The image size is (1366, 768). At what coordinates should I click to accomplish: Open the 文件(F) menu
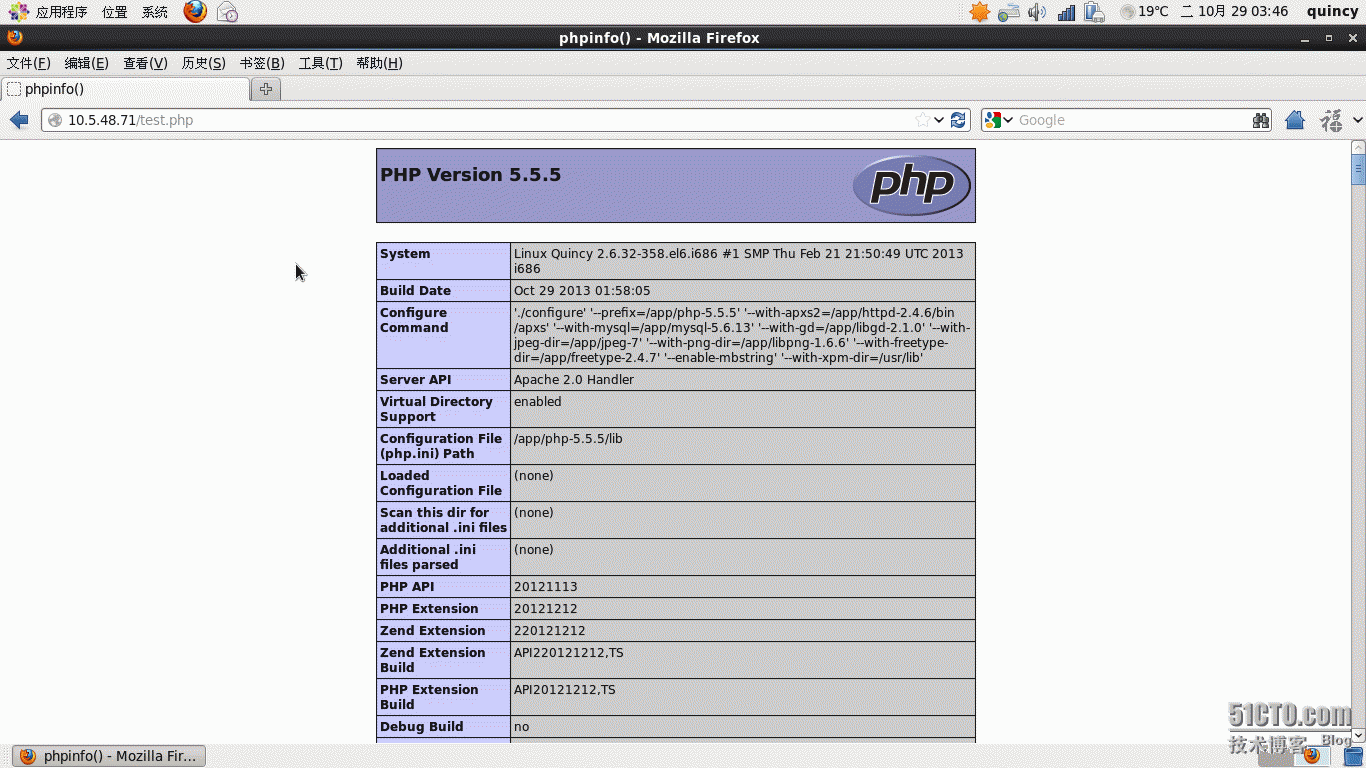tap(28, 63)
